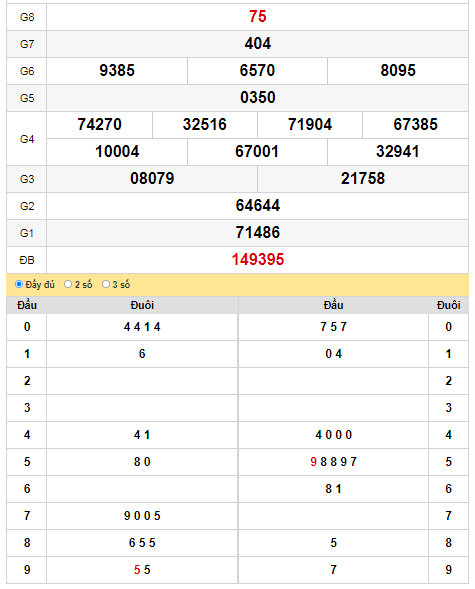
Task: Click the G8 prize number 75
Action: tap(258, 17)
